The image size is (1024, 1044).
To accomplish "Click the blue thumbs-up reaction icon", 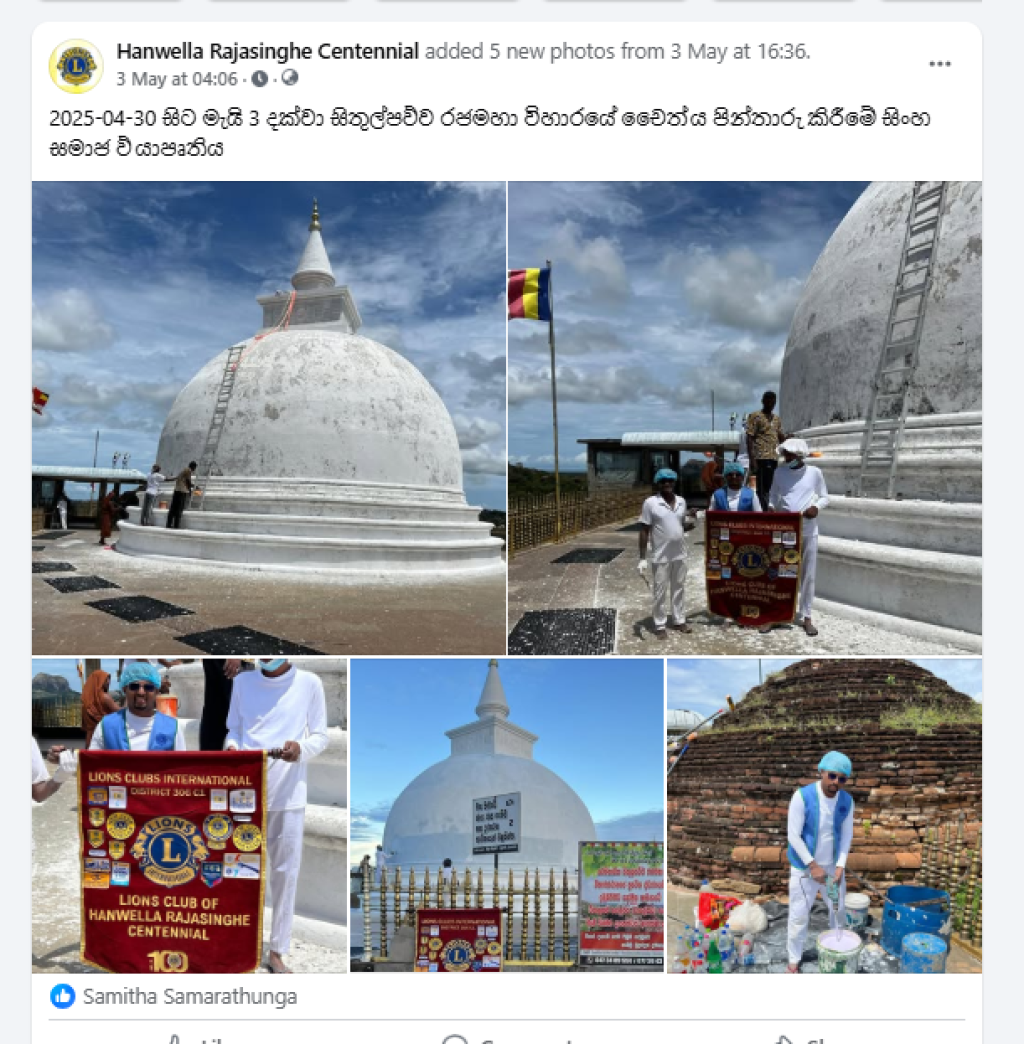I will pyautogui.click(x=63, y=997).
